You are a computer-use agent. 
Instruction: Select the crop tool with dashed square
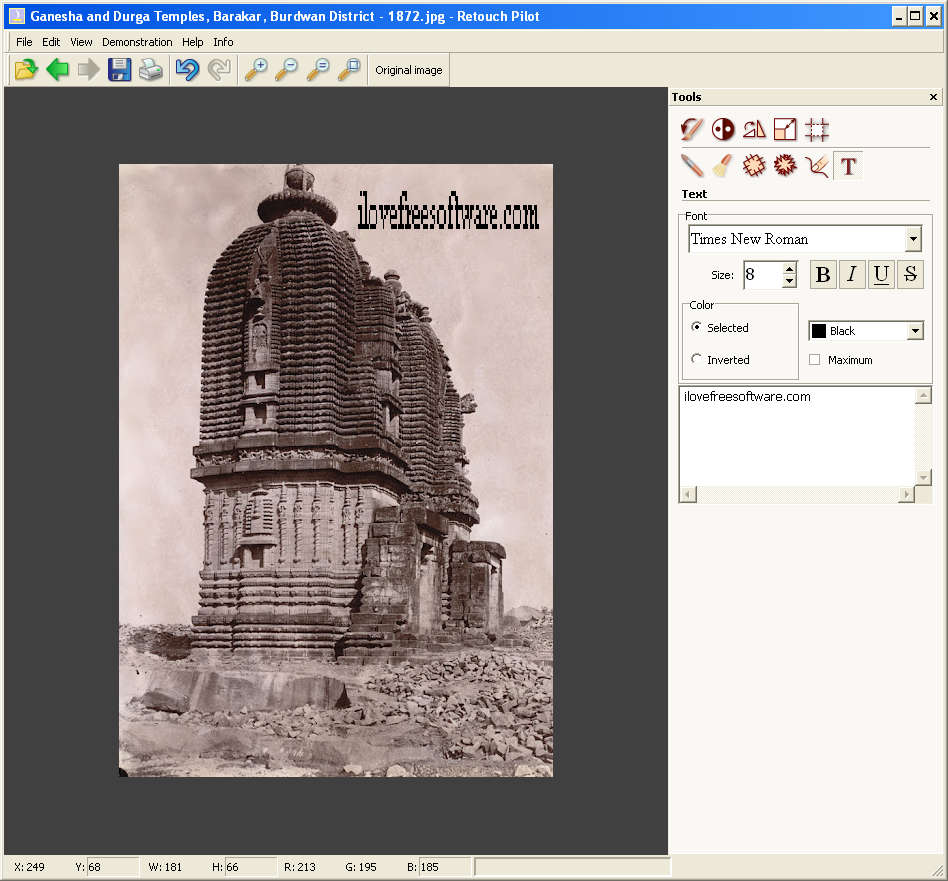click(817, 129)
